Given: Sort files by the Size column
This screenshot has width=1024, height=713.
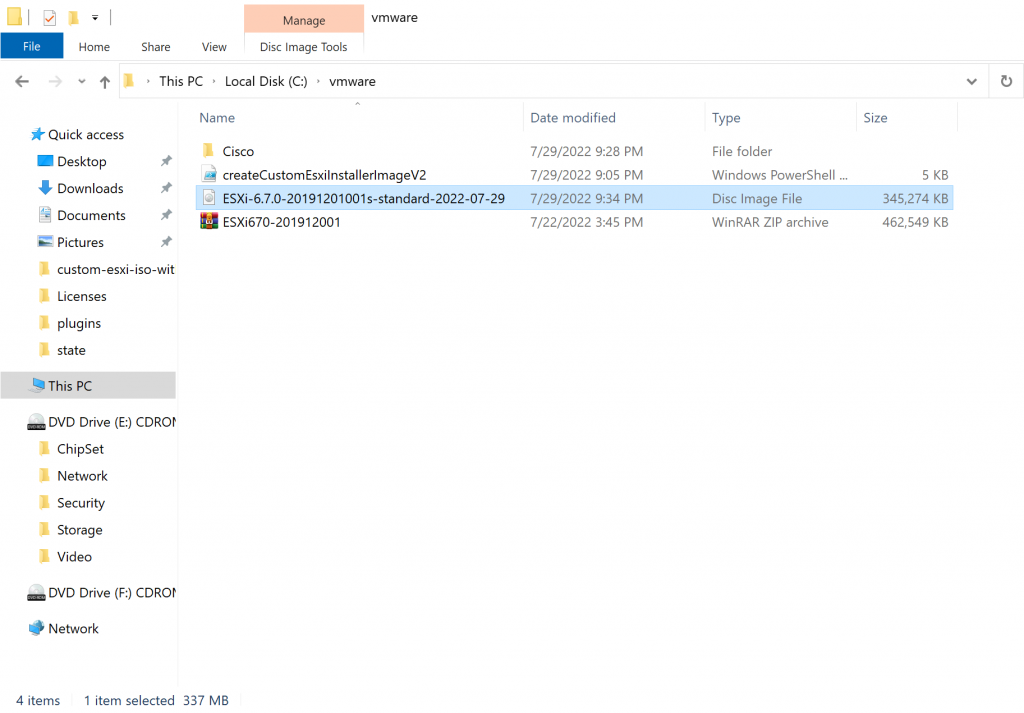Looking at the screenshot, I should (875, 118).
